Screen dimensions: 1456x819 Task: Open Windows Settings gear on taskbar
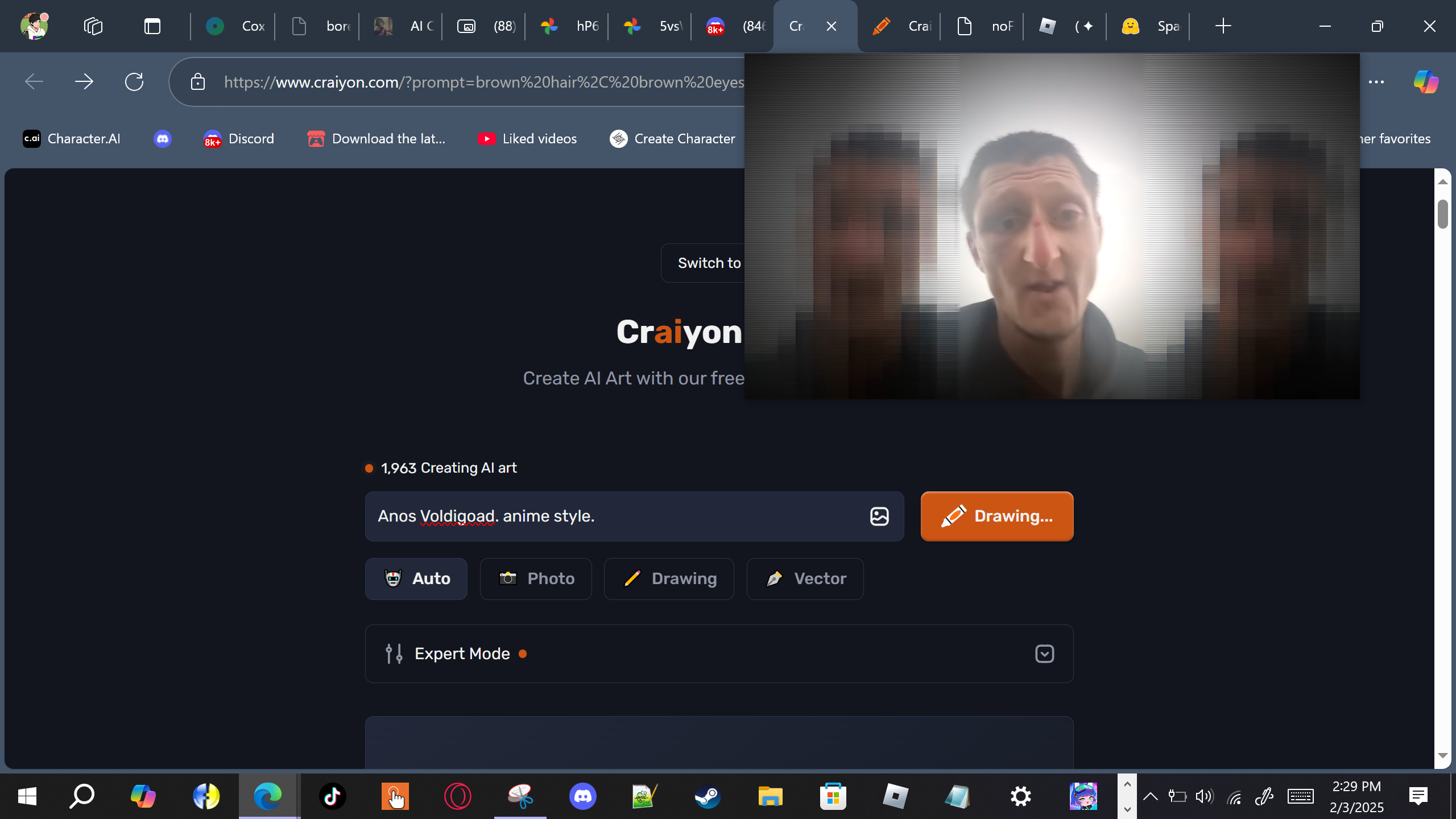point(1021,796)
